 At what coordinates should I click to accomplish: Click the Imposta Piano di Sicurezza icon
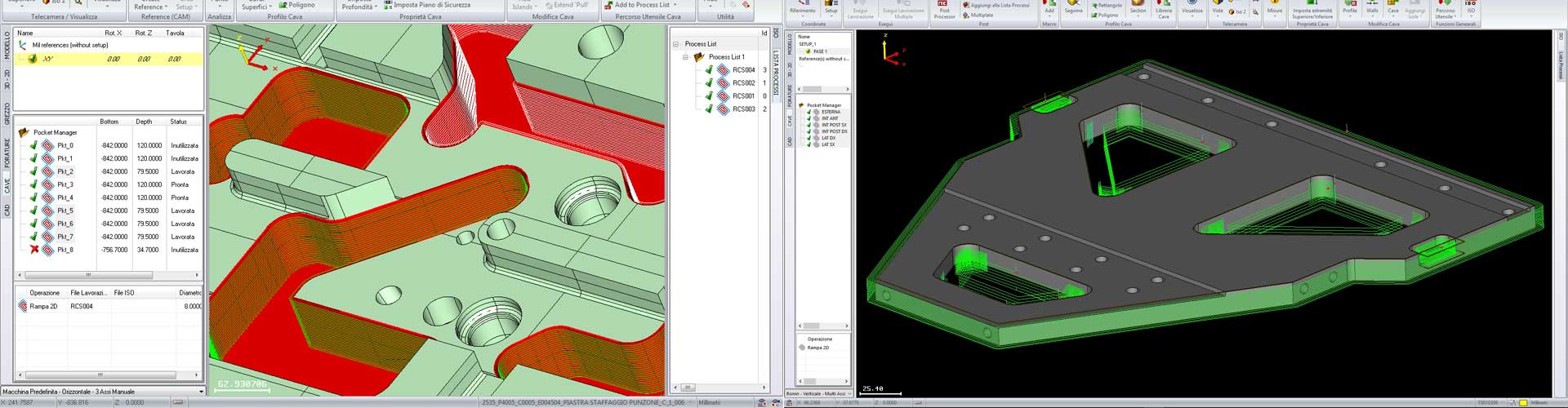point(389,5)
